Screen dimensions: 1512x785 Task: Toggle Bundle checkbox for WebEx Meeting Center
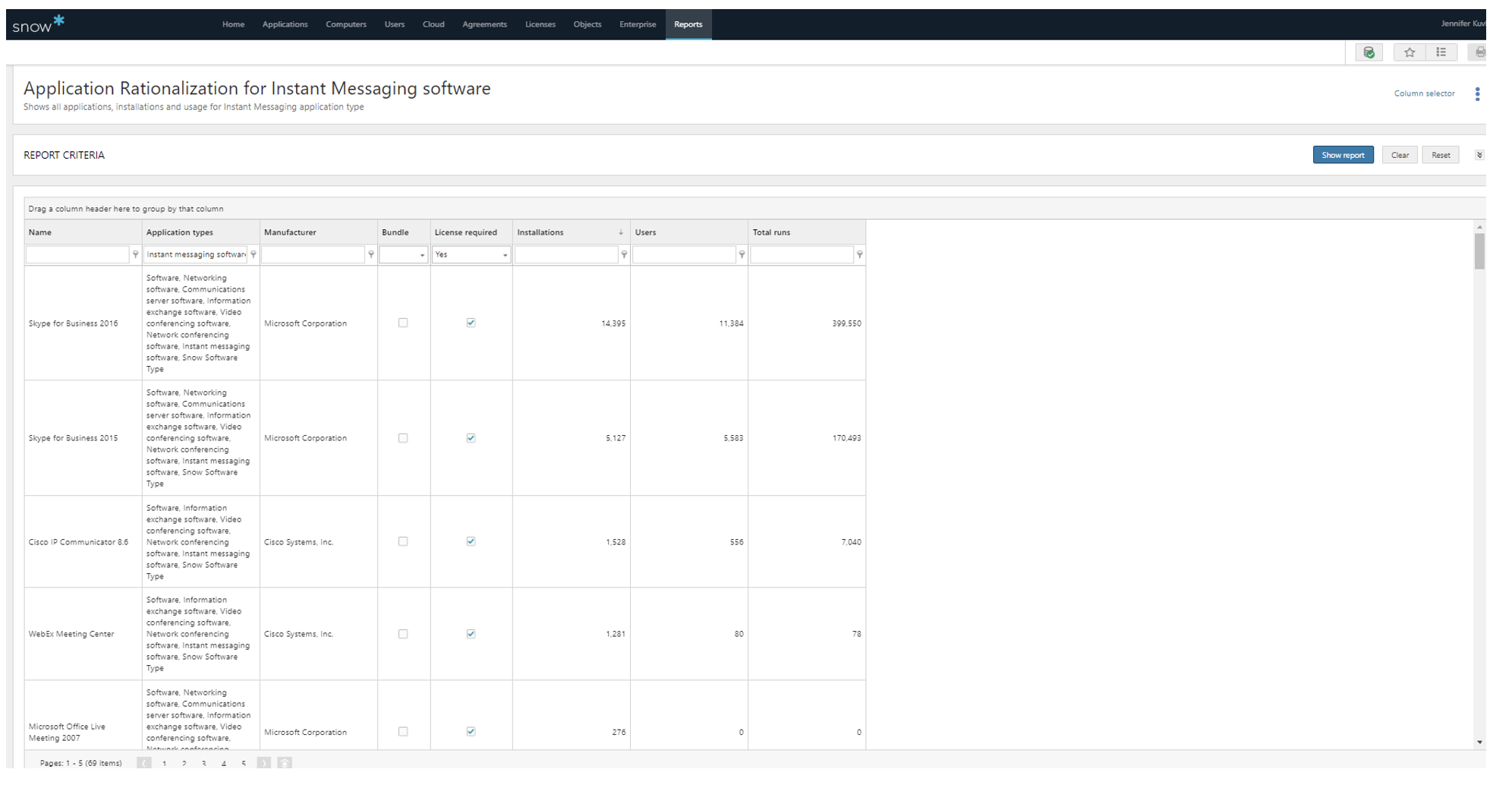[x=403, y=634]
